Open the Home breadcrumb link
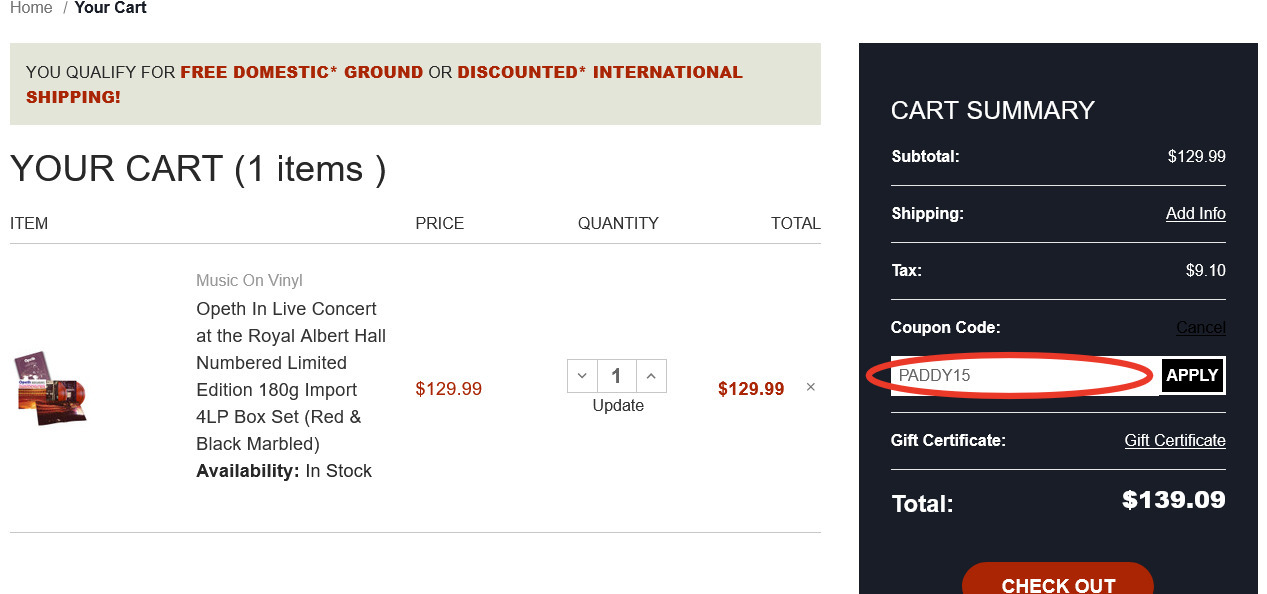This screenshot has width=1267, height=594. [31, 8]
